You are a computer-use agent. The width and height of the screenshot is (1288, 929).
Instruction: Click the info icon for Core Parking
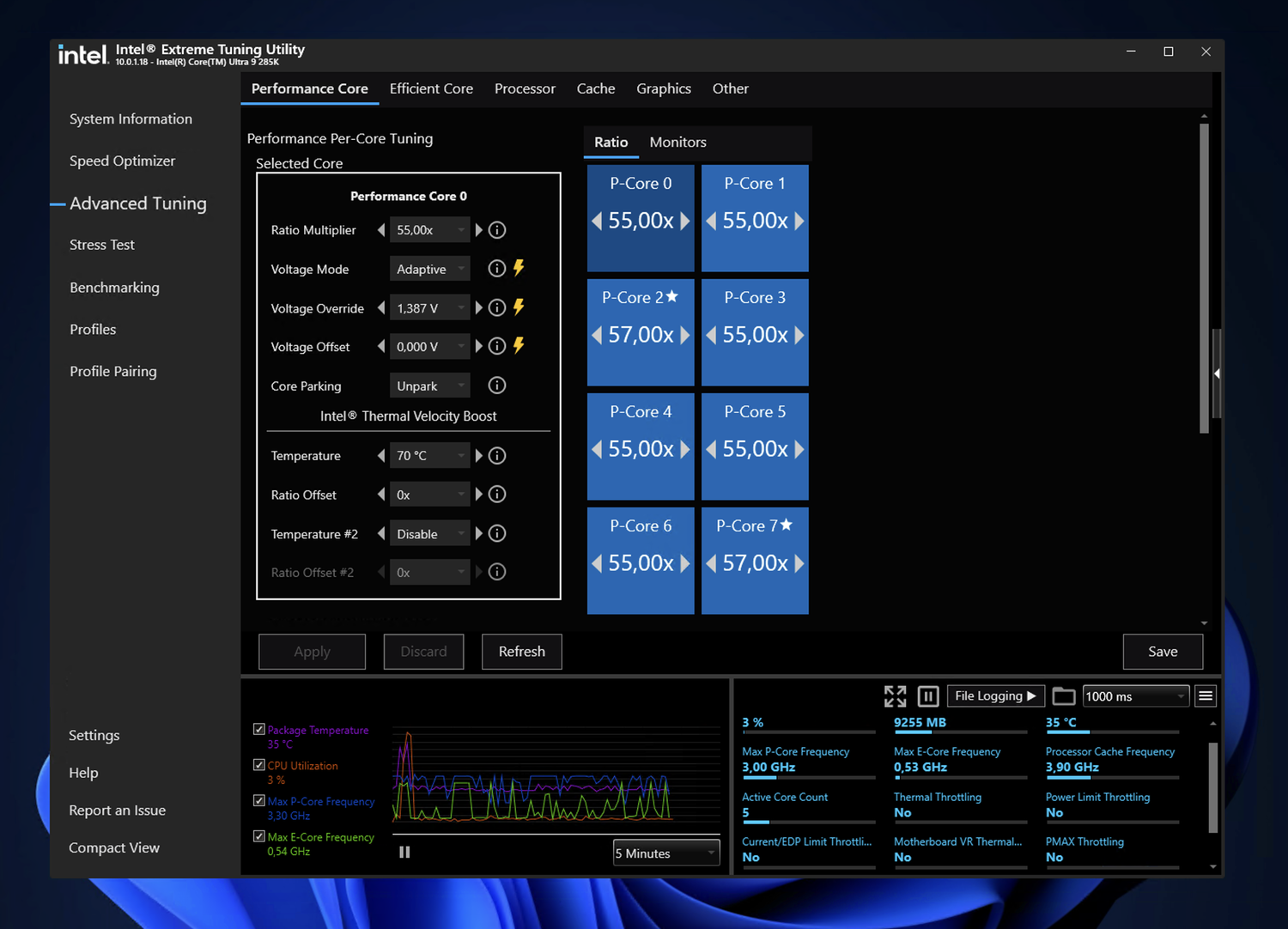pos(497,386)
